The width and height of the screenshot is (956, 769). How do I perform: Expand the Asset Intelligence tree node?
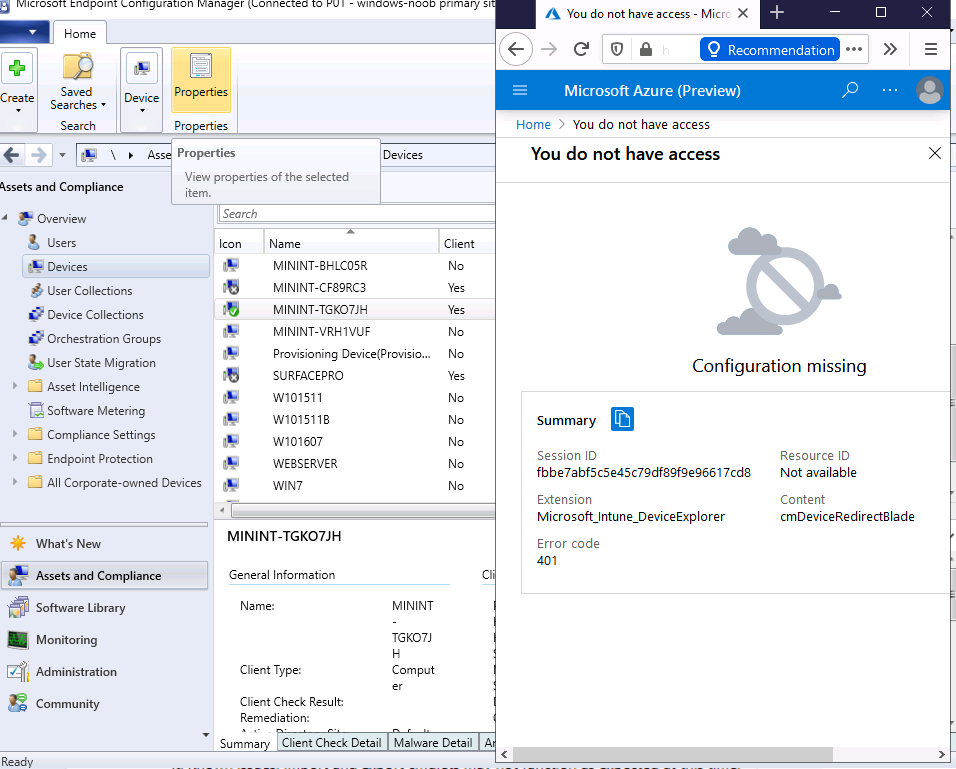(15, 386)
